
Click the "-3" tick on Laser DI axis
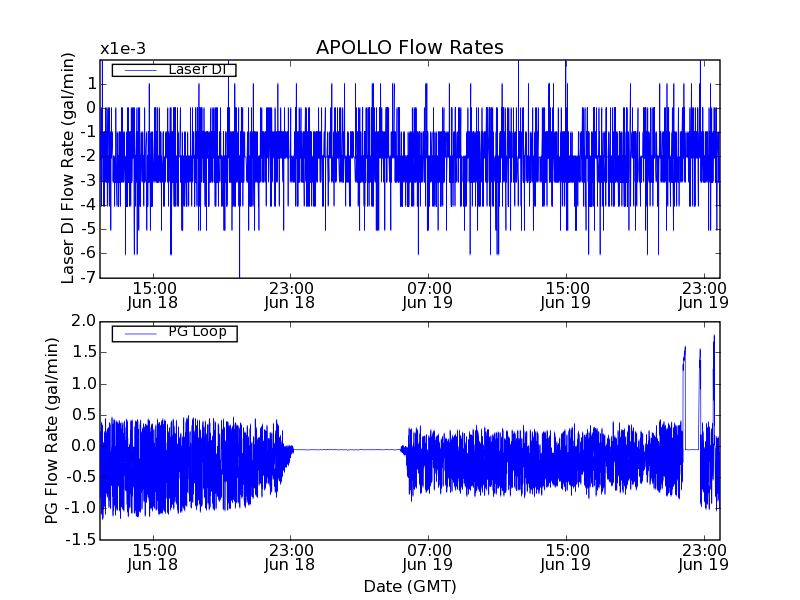pos(88,181)
